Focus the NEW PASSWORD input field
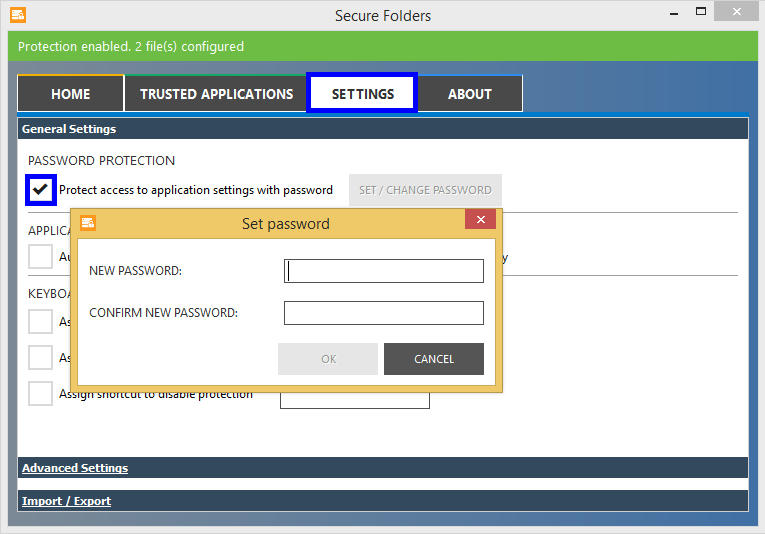765x534 pixels. (384, 271)
